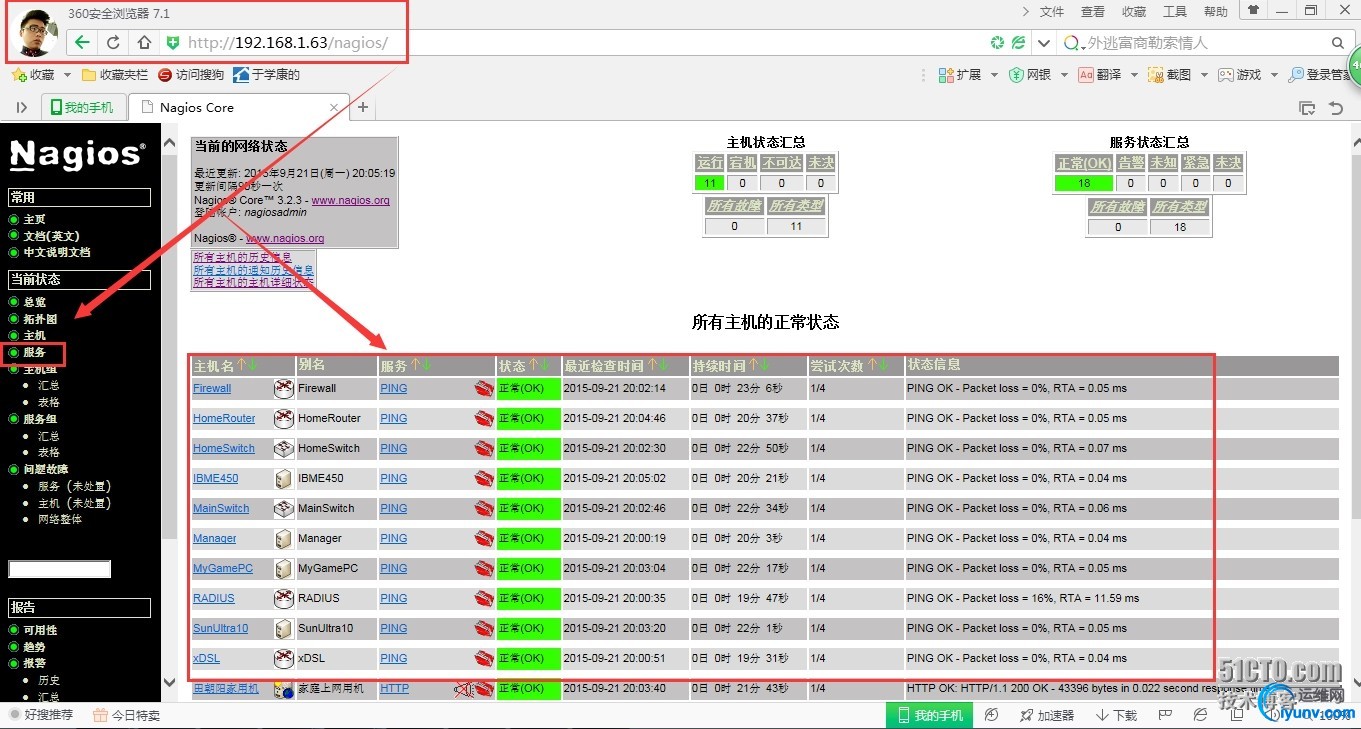Screen dimensions: 1361x729
Task: Open the 收藏 menu in title bar
Action: click(1134, 12)
